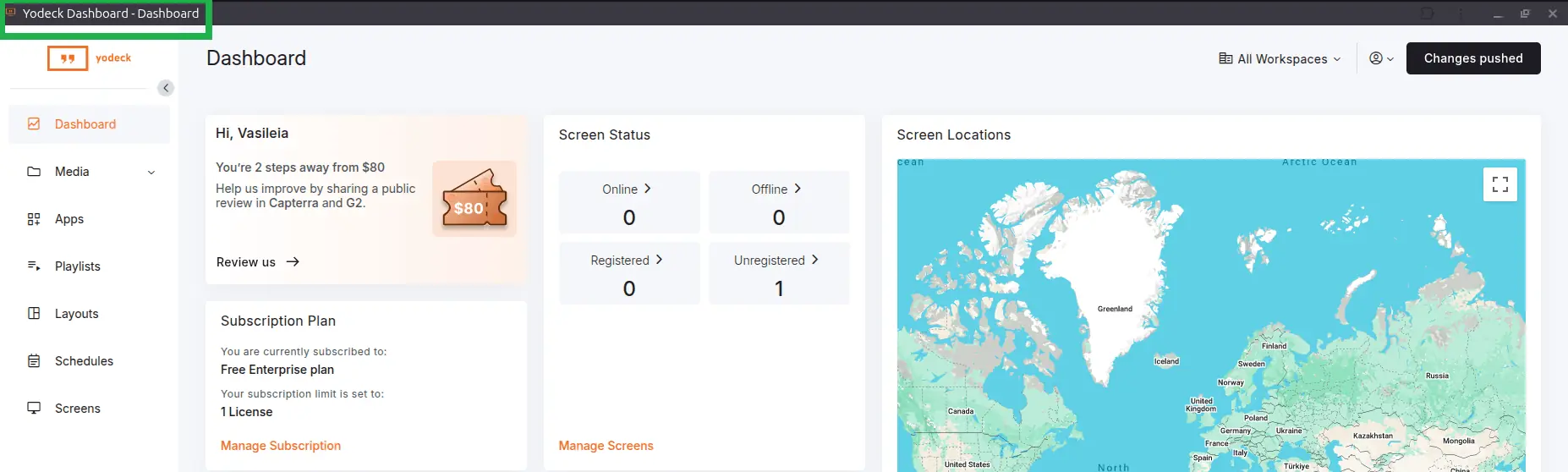Click the Screens monitor icon
Viewport: 1568px width, 472px height.
coord(34,408)
